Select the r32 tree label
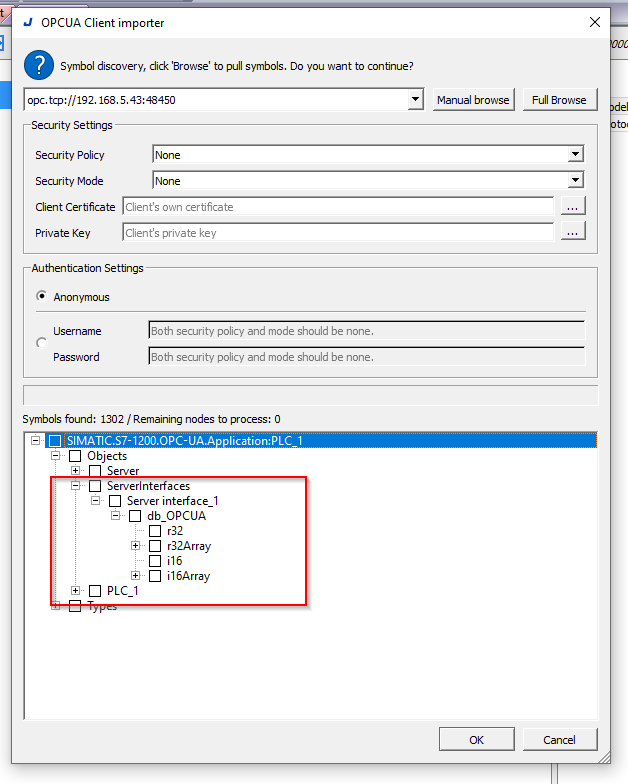Screen dimensions: 628x784 click(175, 530)
